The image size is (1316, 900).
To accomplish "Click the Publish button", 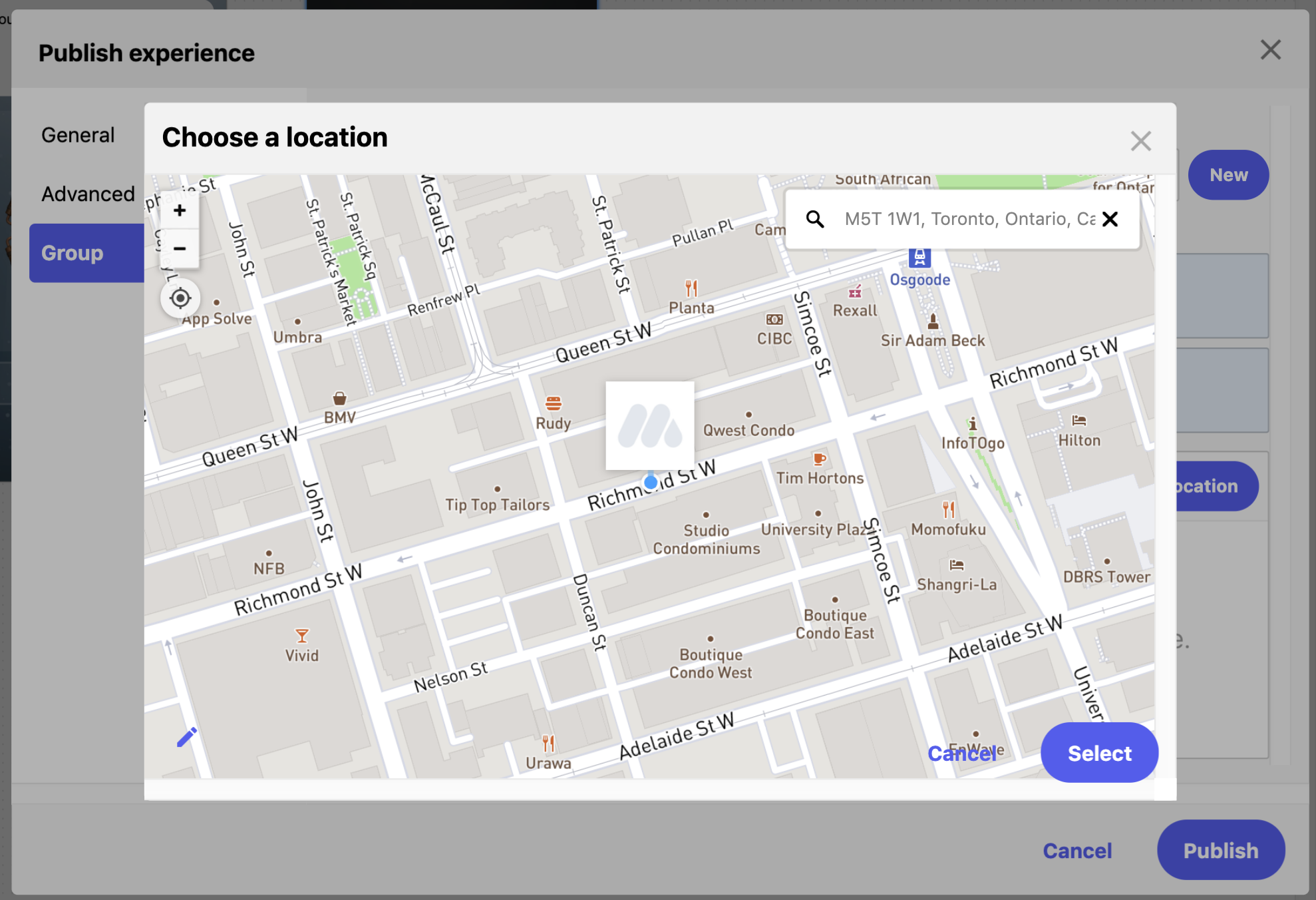I will [1220, 850].
